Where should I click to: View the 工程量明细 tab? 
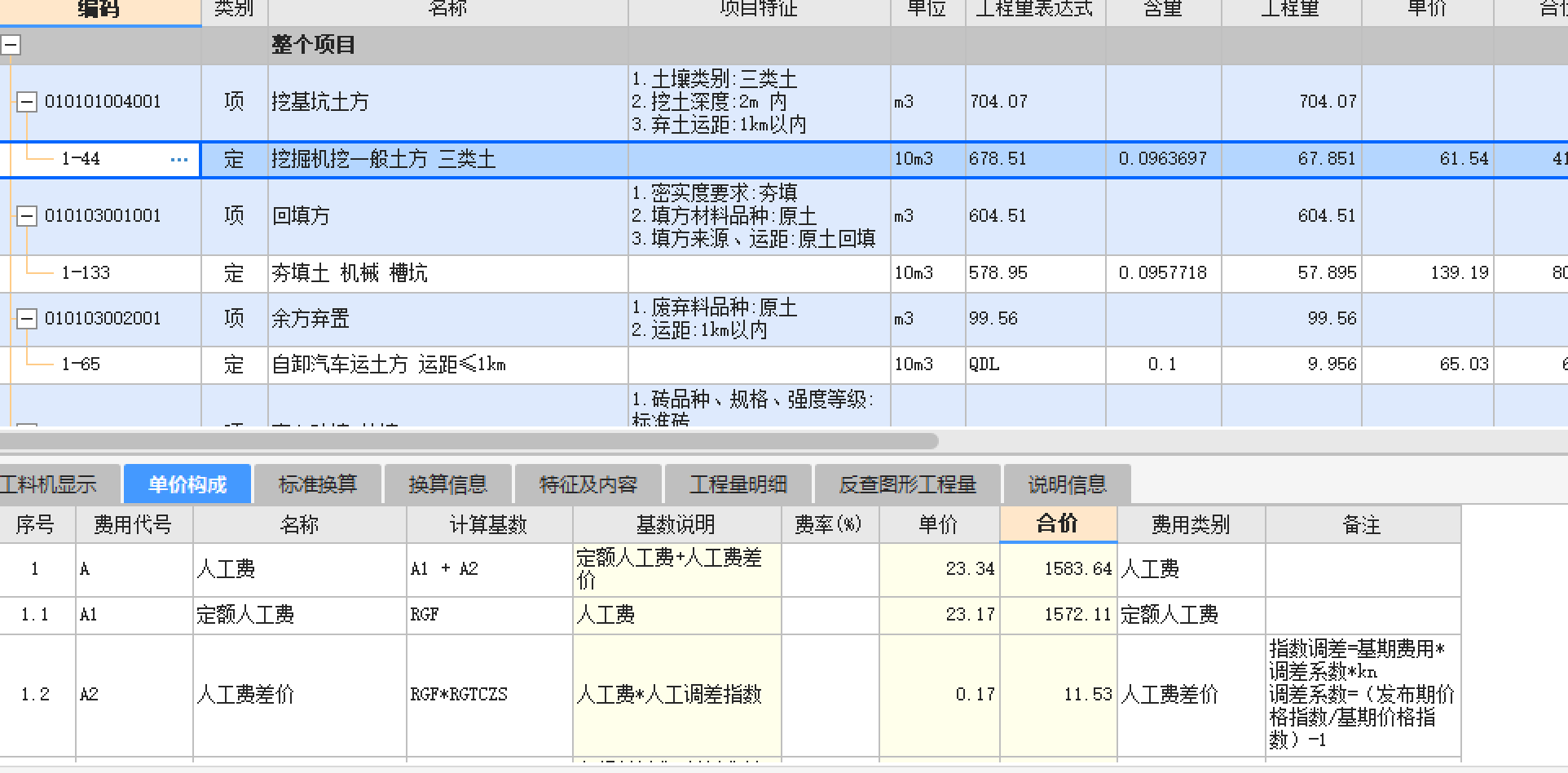click(x=738, y=484)
